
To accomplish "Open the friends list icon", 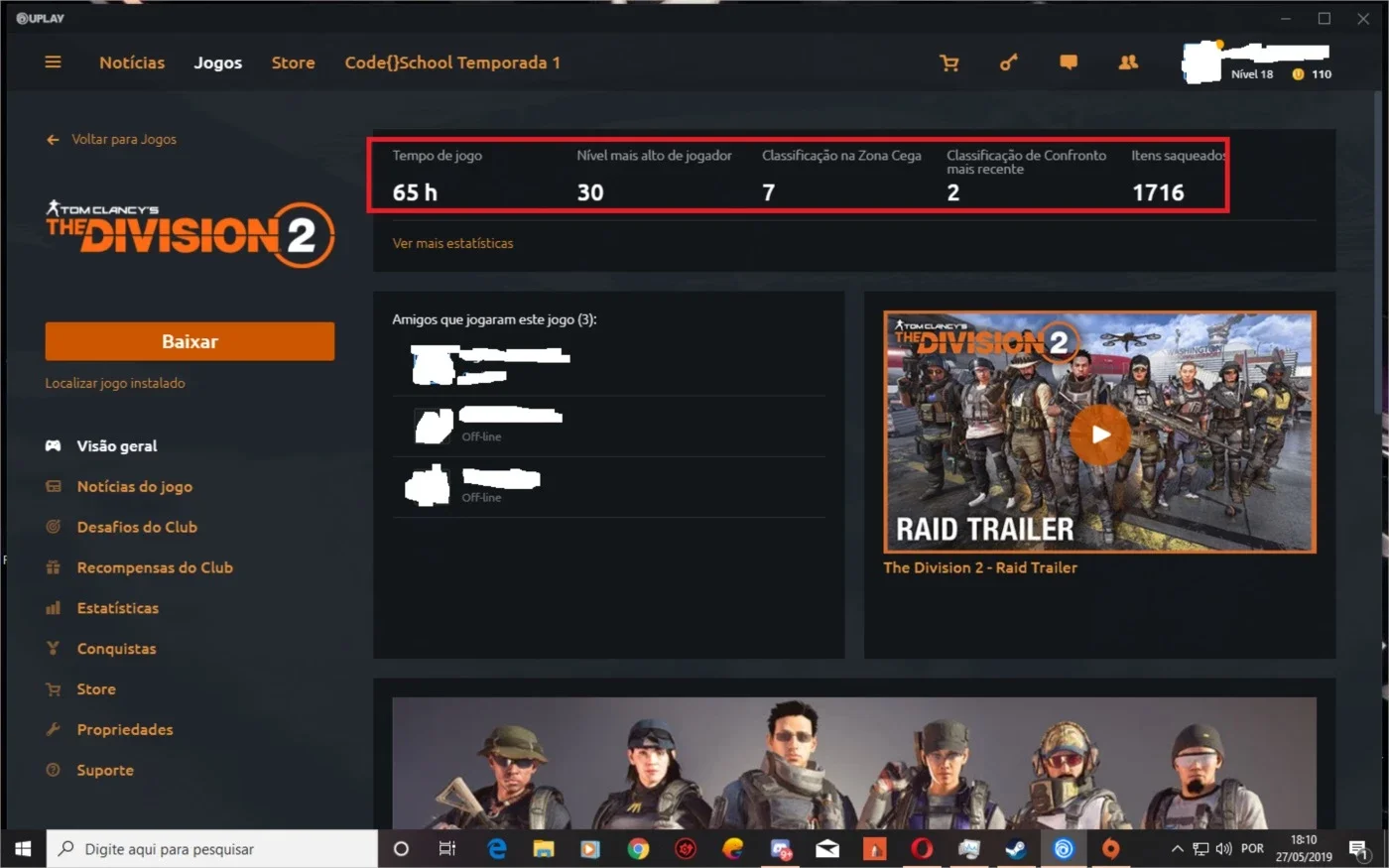I will tap(1128, 62).
